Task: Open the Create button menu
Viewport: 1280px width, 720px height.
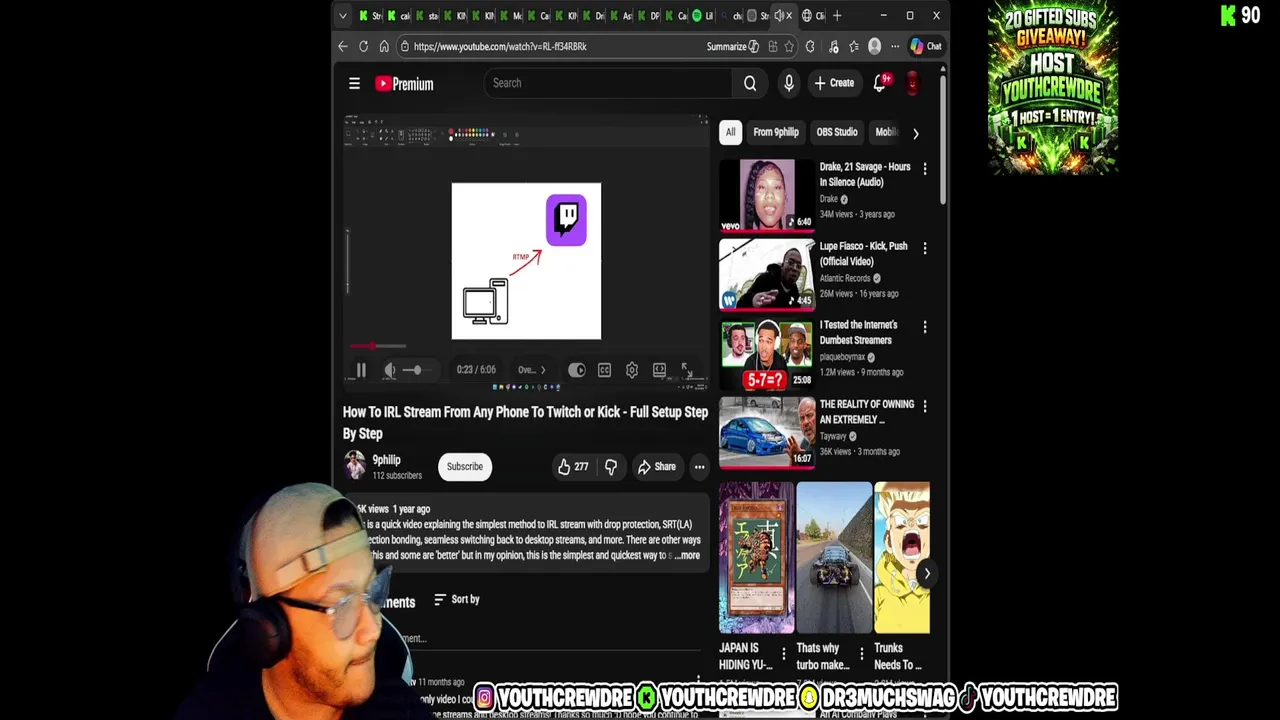Action: pos(834,83)
